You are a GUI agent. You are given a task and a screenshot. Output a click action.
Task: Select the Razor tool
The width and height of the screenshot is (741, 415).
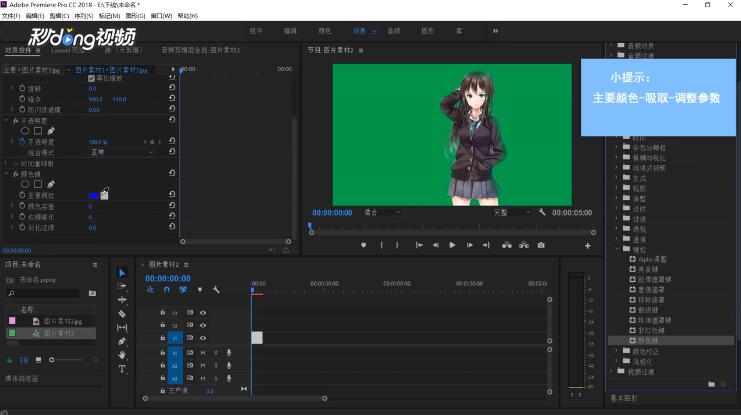pos(122,313)
